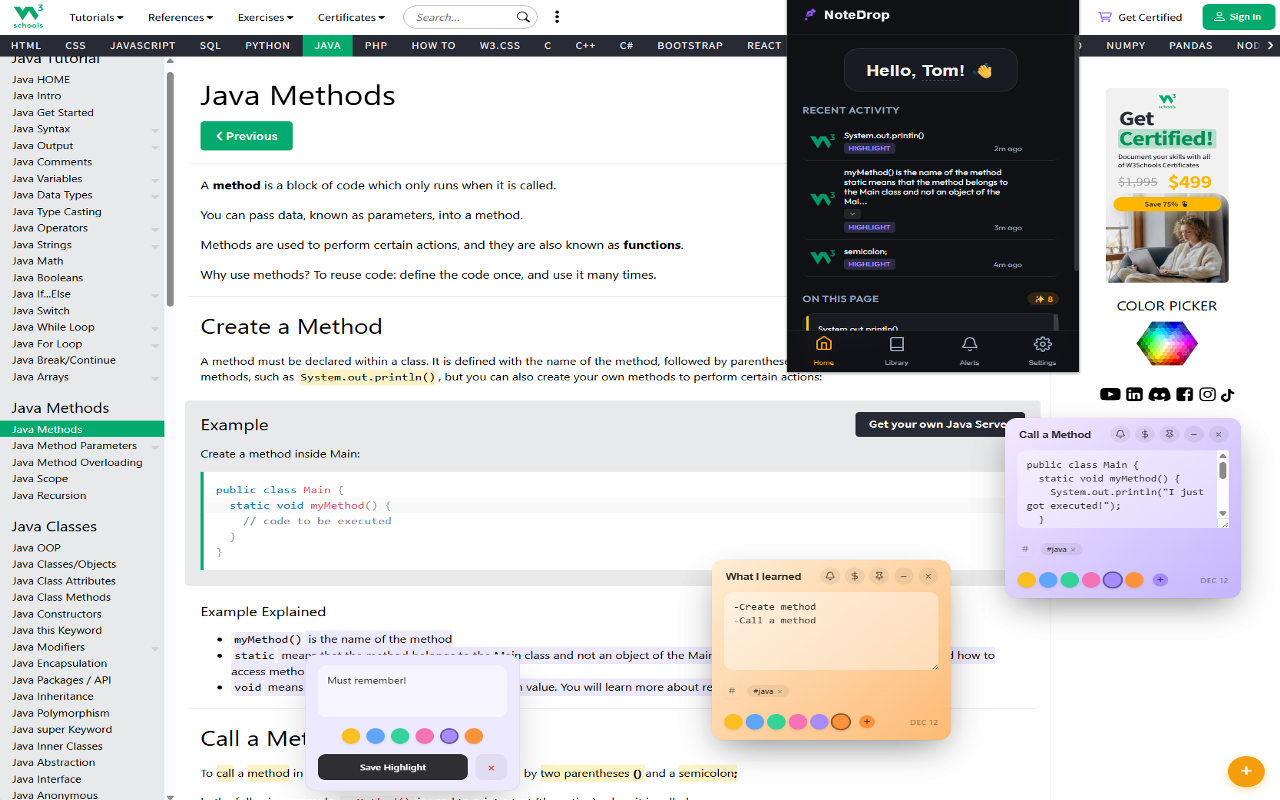Click the hash tag icon in 'What I learned' note

tap(732, 691)
